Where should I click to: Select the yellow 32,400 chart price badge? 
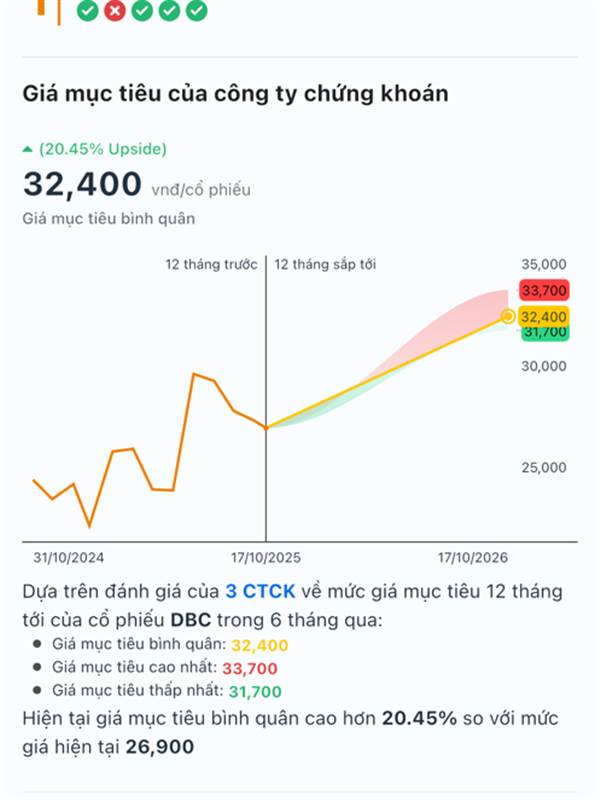[x=544, y=316]
